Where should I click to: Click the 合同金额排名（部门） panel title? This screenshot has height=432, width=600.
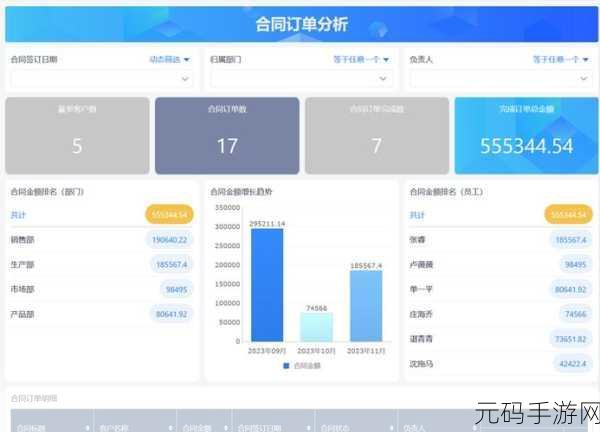coord(47,192)
